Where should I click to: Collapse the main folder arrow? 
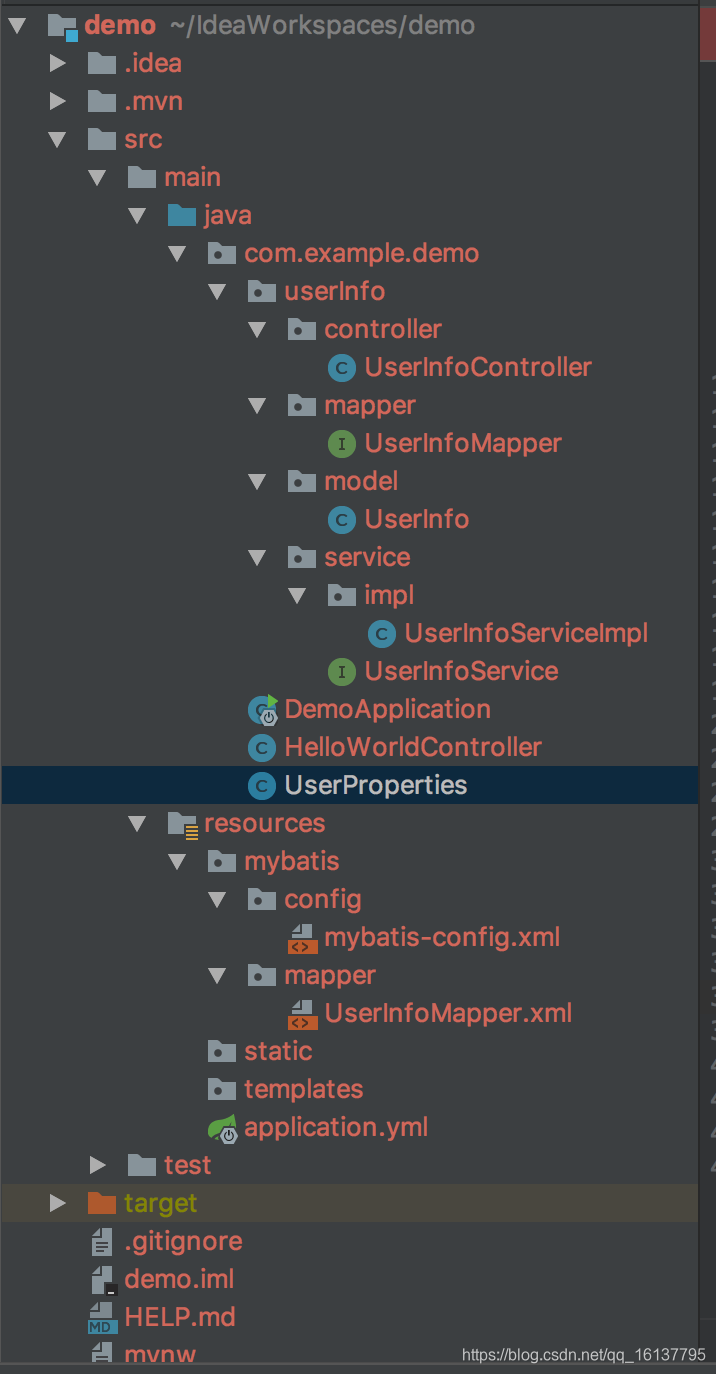[98, 177]
